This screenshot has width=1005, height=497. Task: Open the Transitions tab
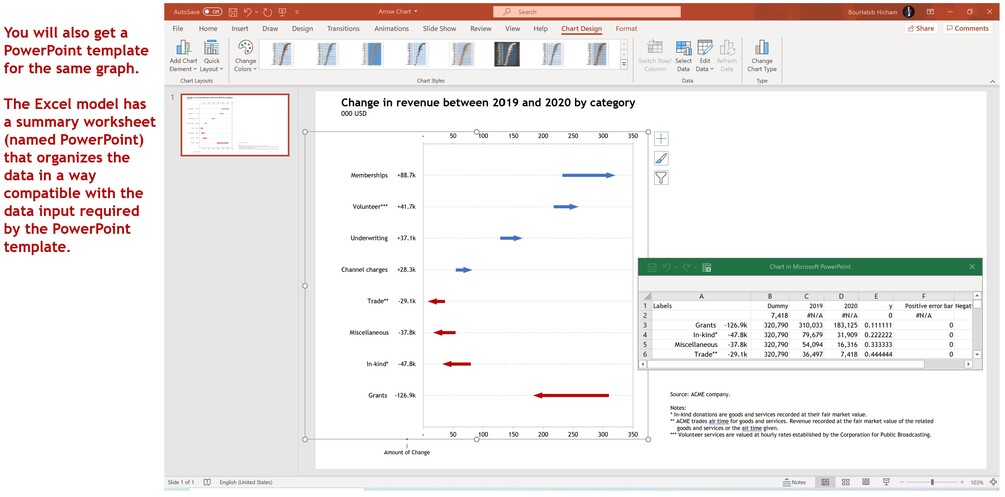[344, 29]
